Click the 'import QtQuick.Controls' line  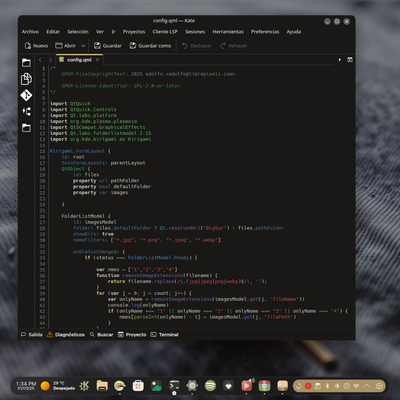click(83, 109)
